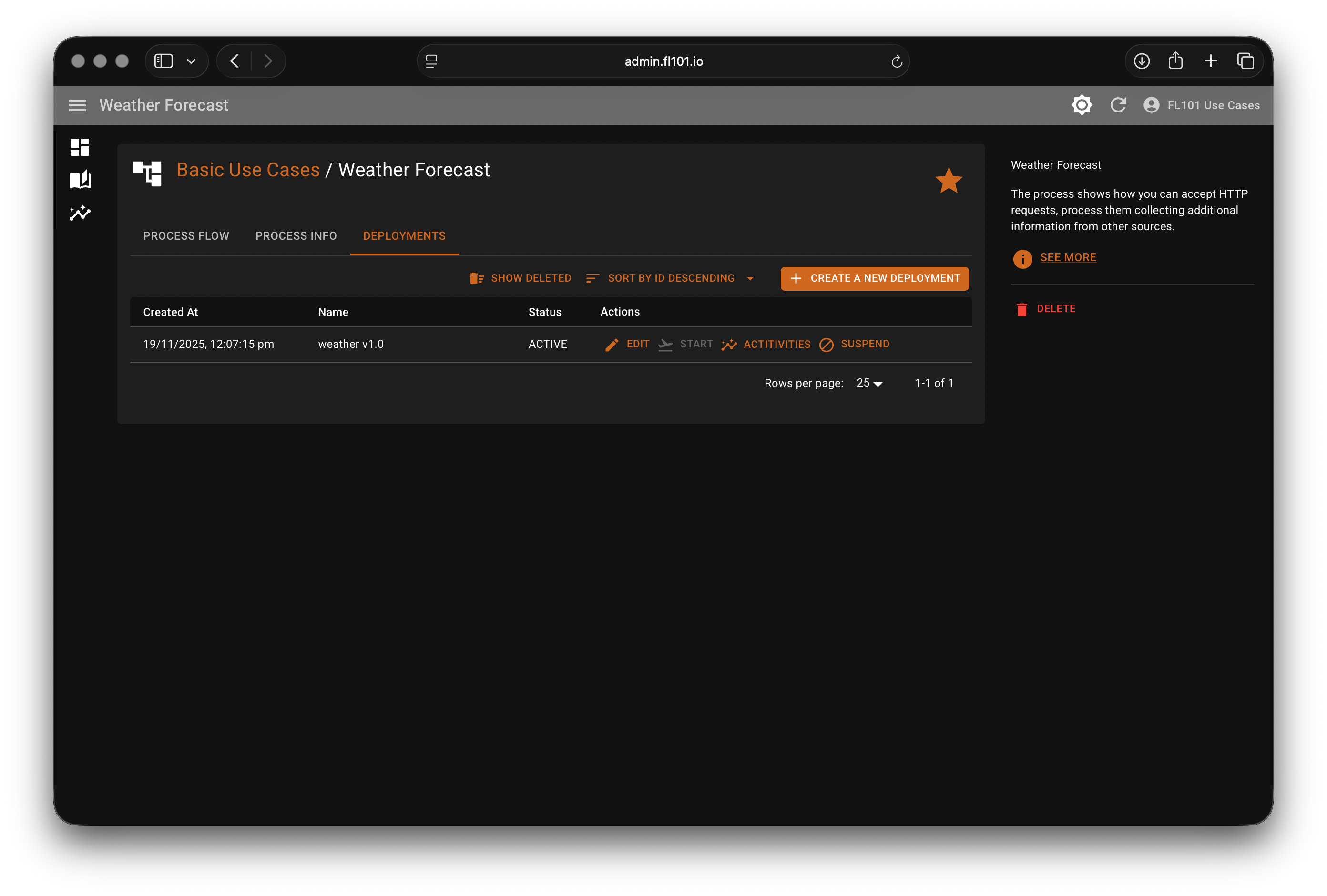Image resolution: width=1327 pixels, height=896 pixels.
Task: Open the See More link in the description panel
Action: [1068, 257]
